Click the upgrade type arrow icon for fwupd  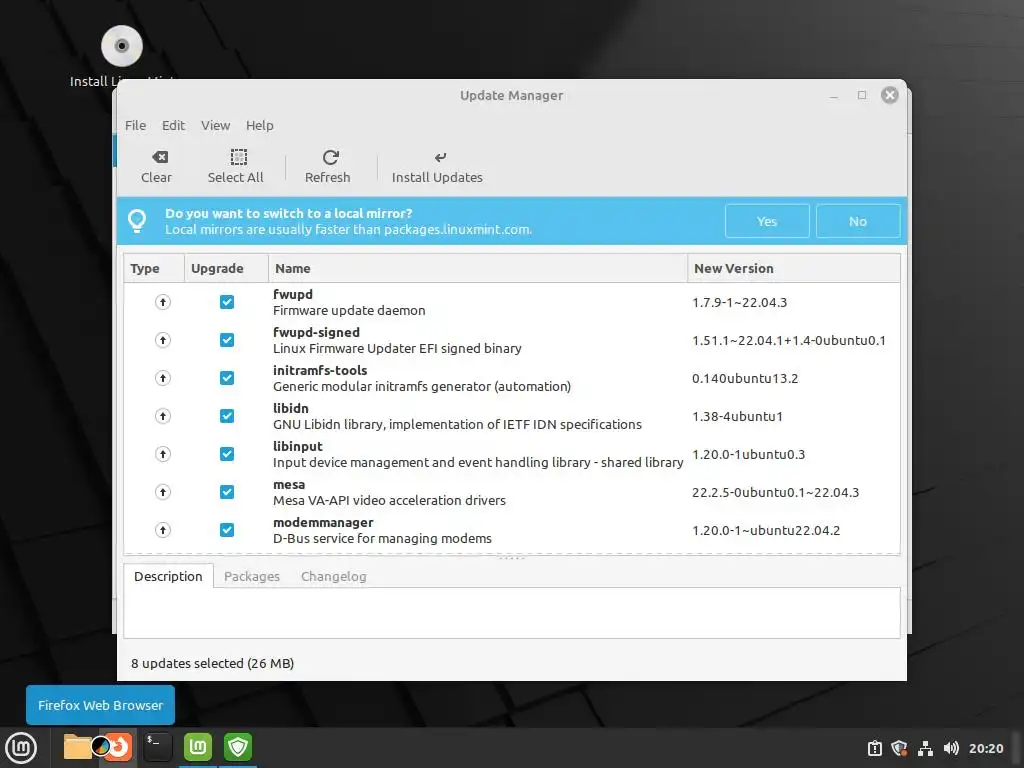point(163,302)
